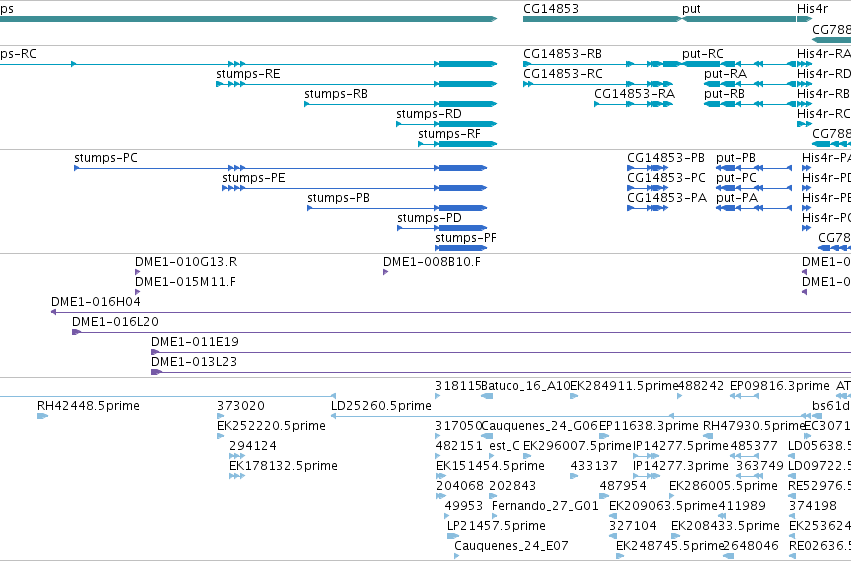Click the 327104 EST label
Image resolution: width=851 pixels, height=561 pixels.
pyautogui.click(x=633, y=526)
